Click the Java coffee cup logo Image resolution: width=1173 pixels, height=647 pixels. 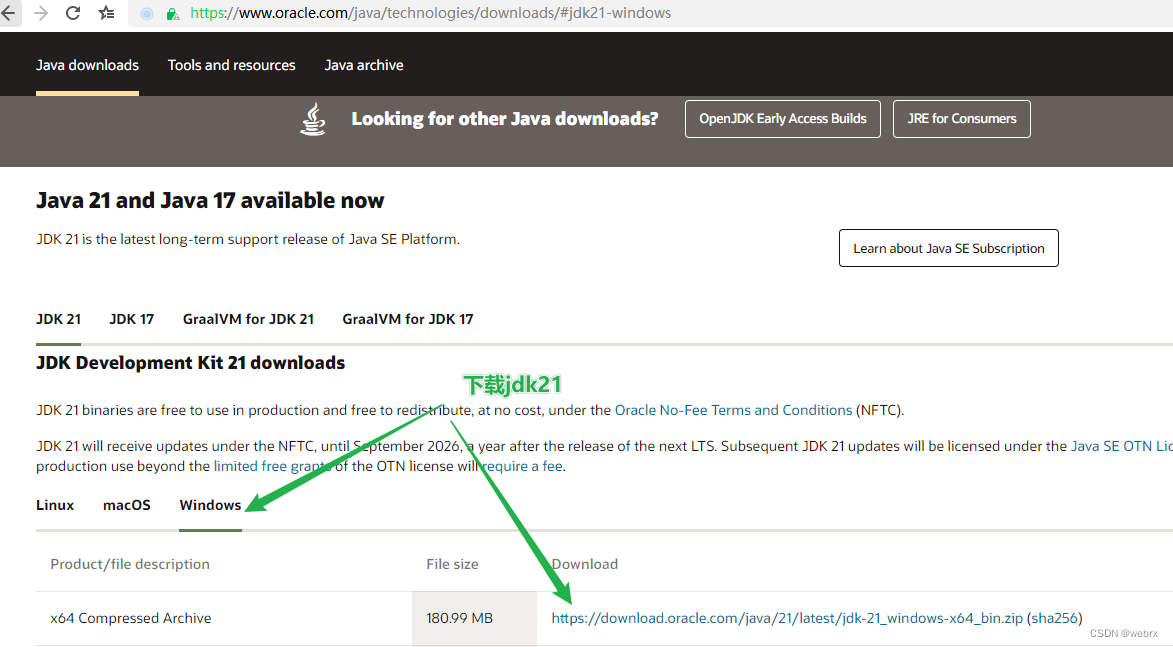coord(313,119)
